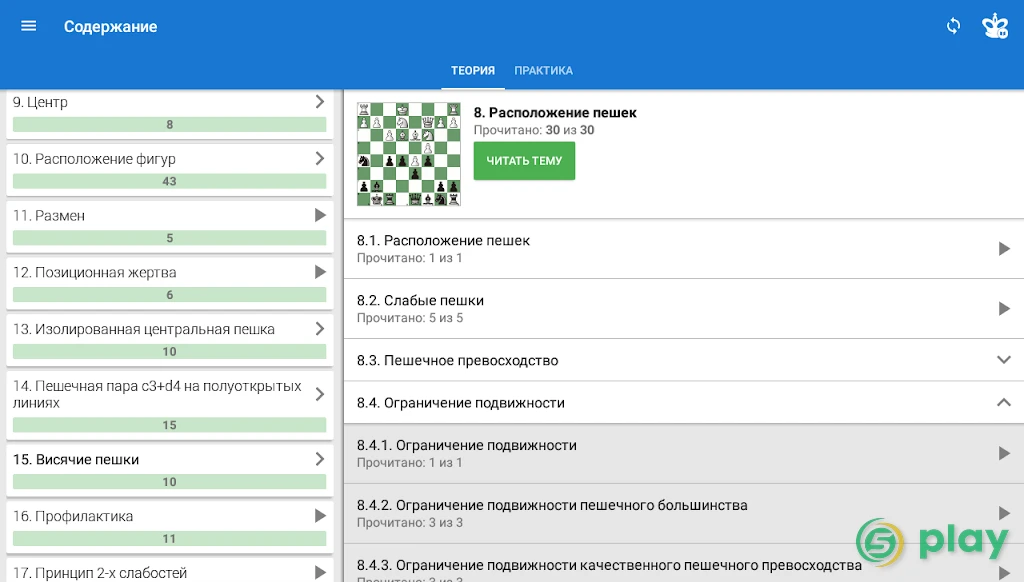Expand chapter 10. Расположение фигур arrow
This screenshot has width=1024, height=582.
tap(319, 159)
